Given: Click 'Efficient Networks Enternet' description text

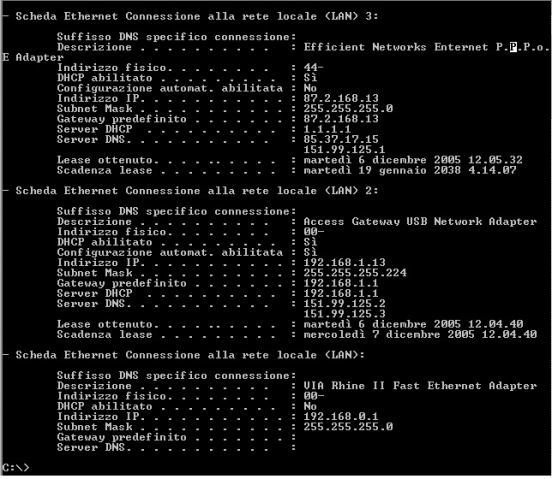Looking at the screenshot, I should point(396,47).
